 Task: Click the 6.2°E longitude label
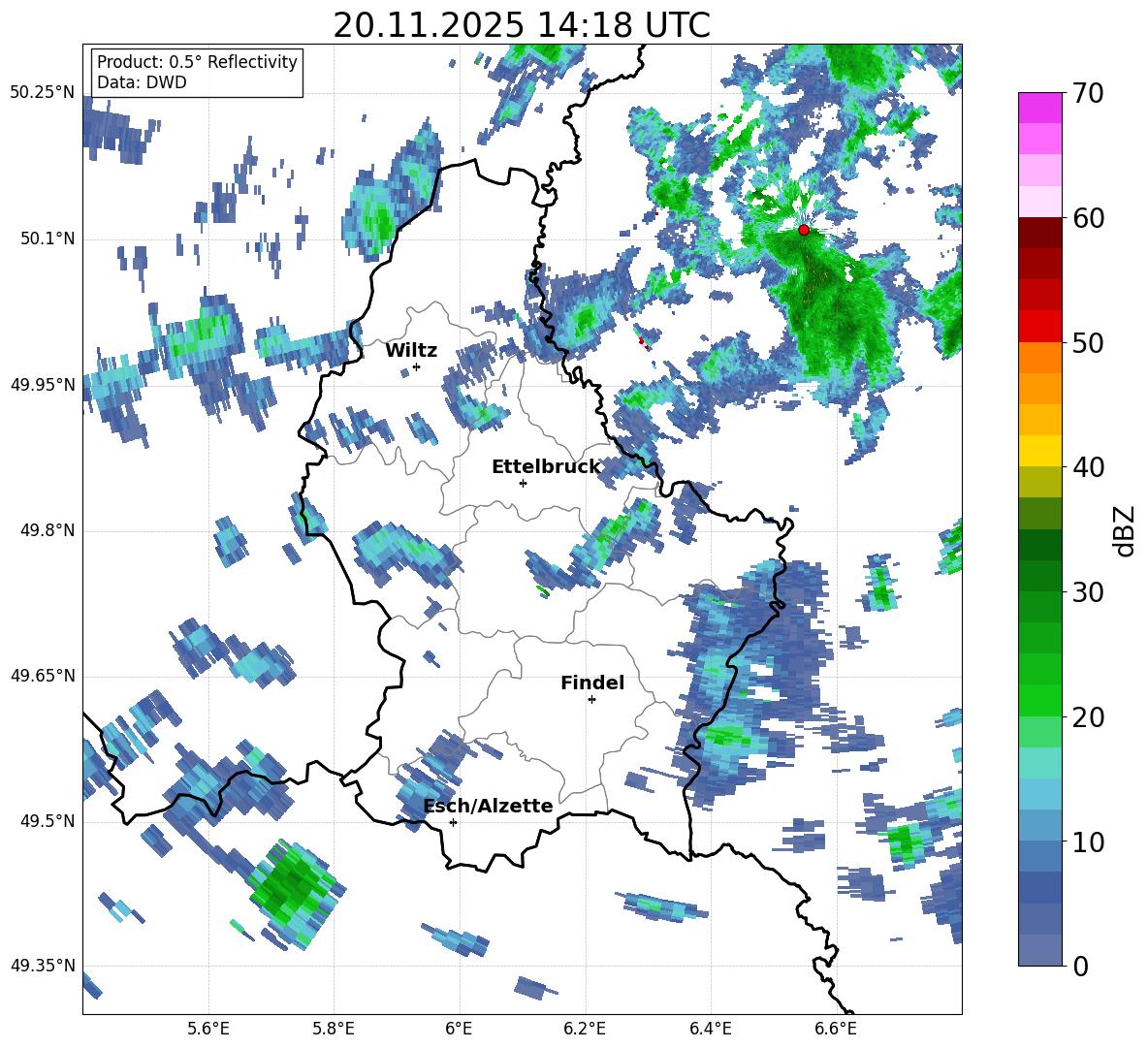point(585,1029)
